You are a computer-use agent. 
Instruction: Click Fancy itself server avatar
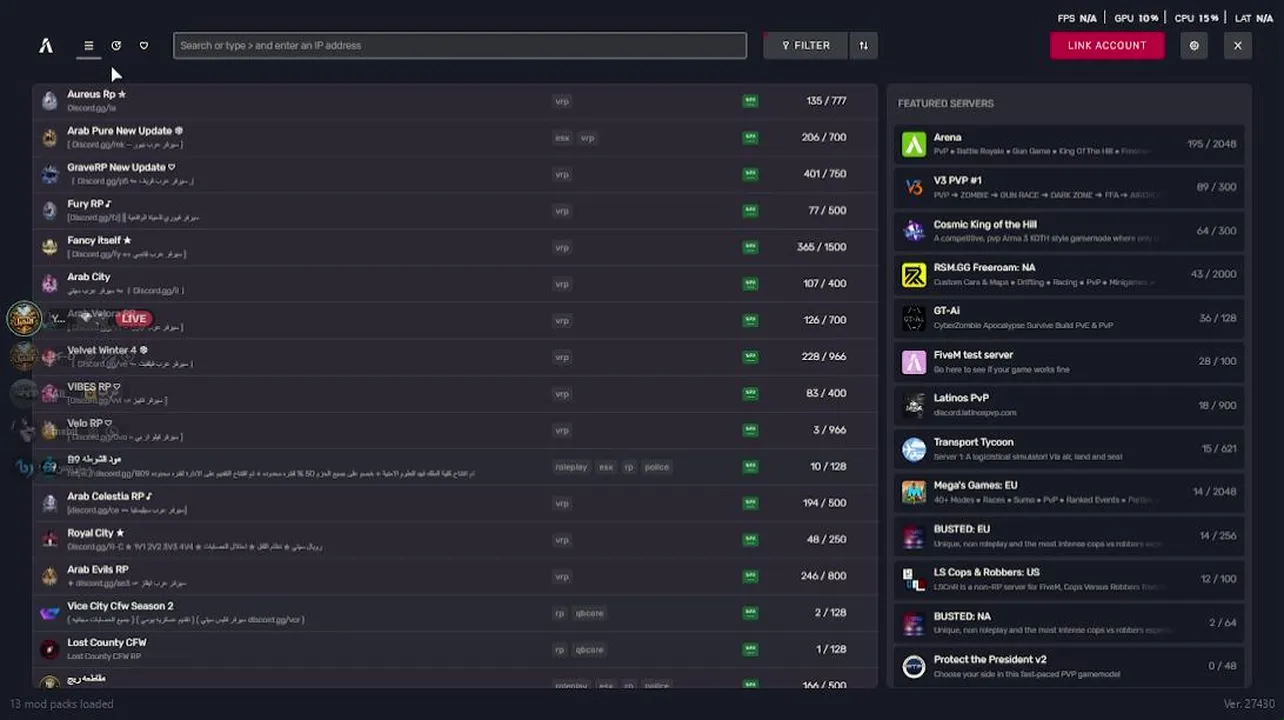click(x=50, y=247)
